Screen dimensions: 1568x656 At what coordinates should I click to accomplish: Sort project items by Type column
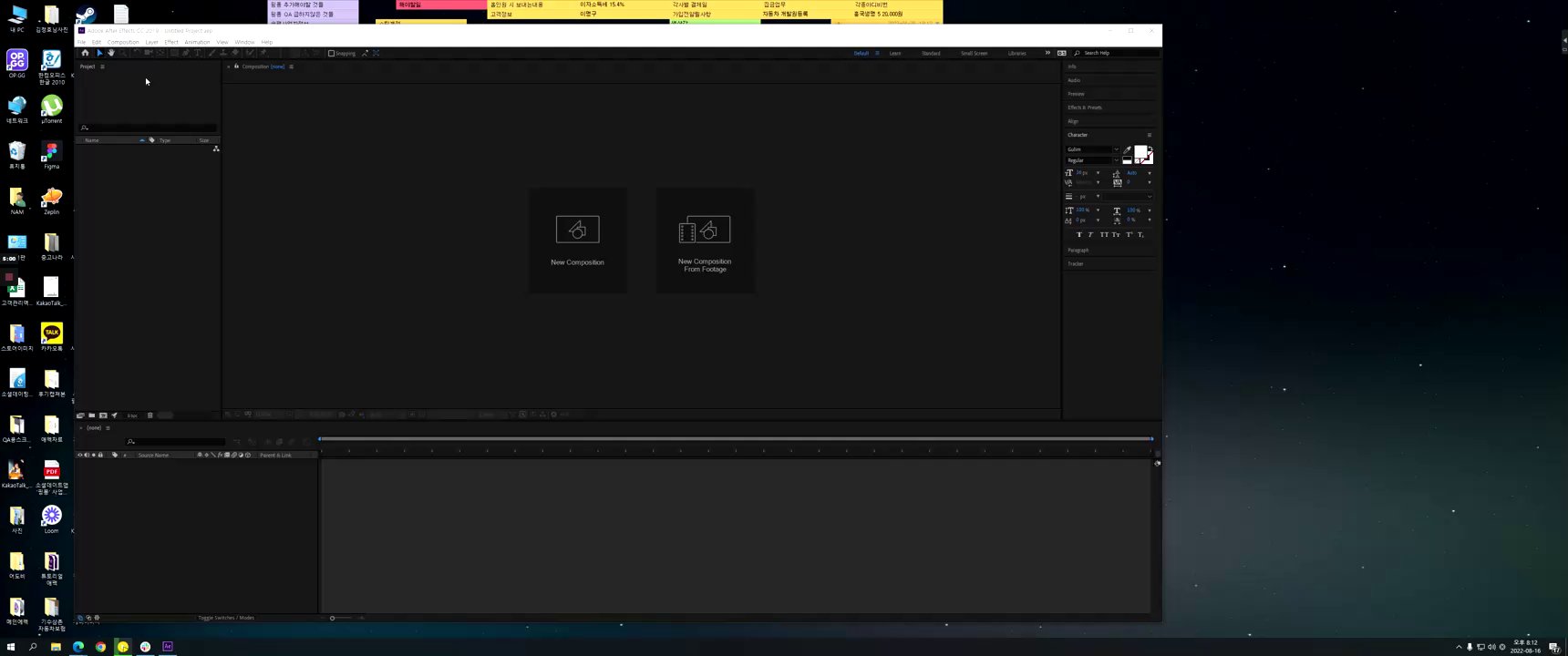(x=165, y=140)
